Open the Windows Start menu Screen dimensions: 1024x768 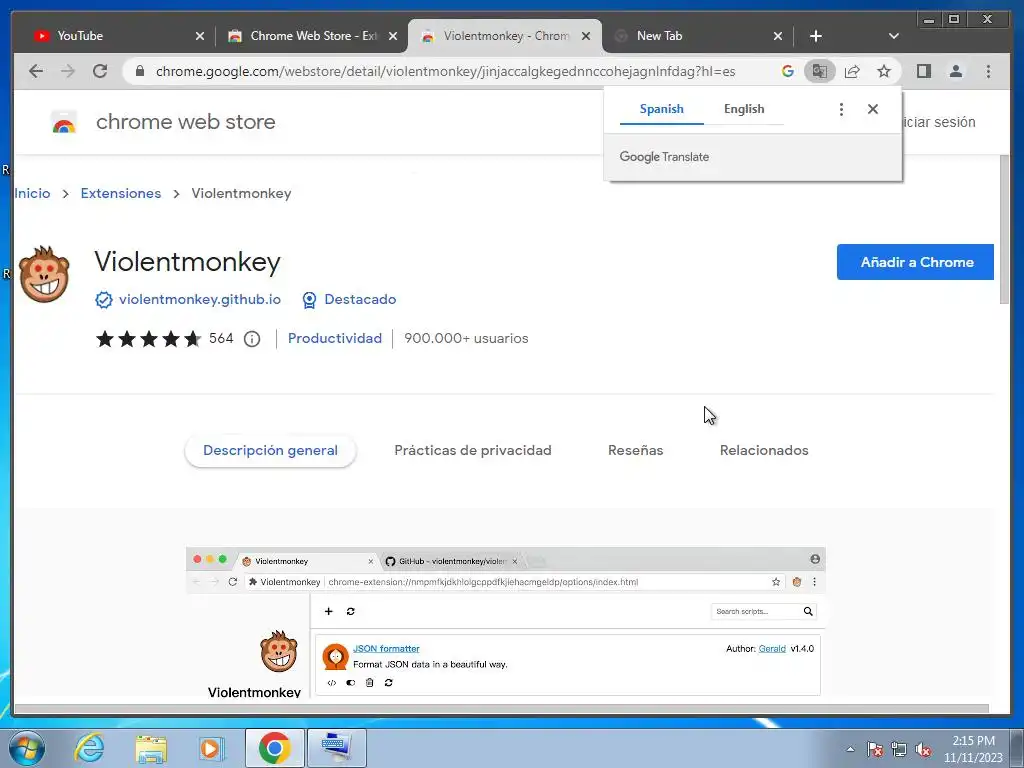click(27, 748)
